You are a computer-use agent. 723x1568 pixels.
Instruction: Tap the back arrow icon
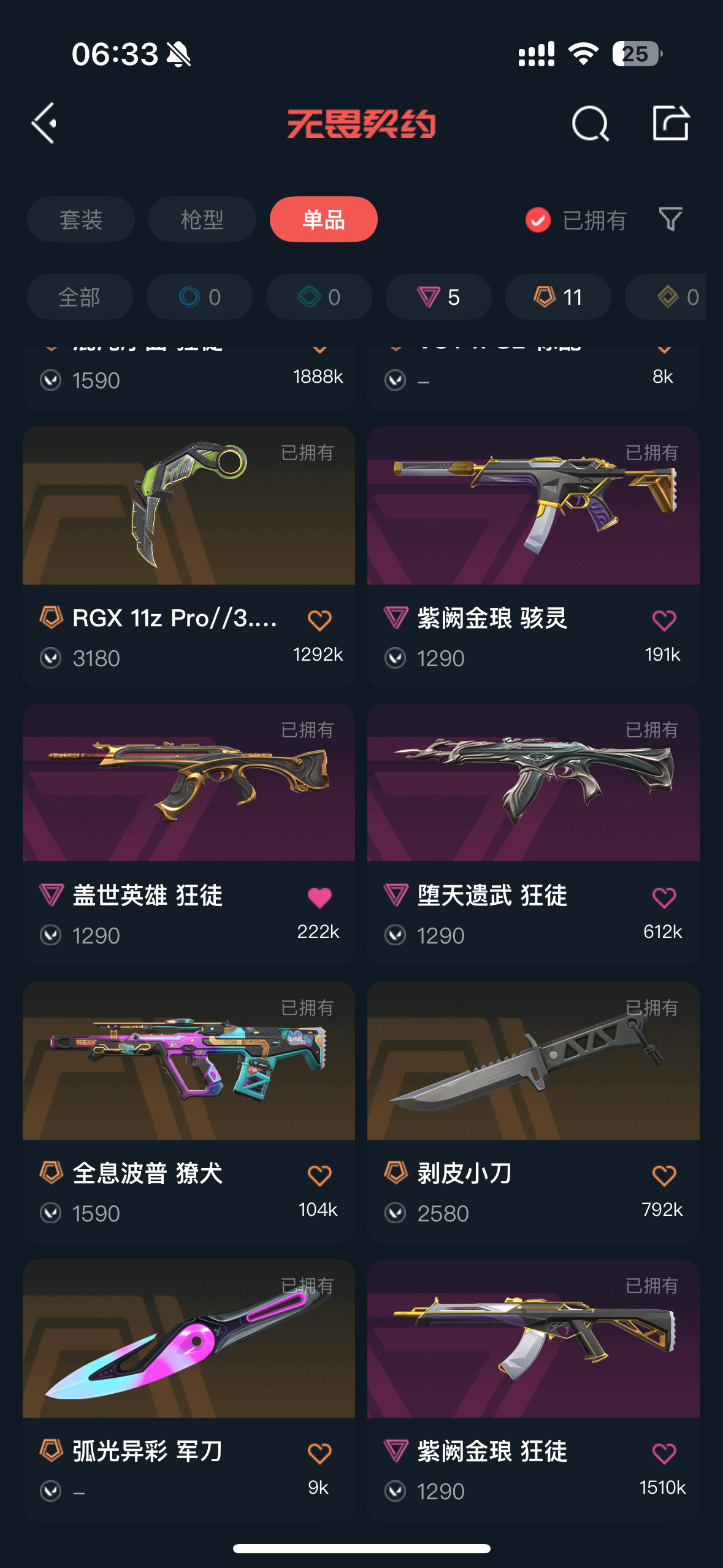[44, 123]
